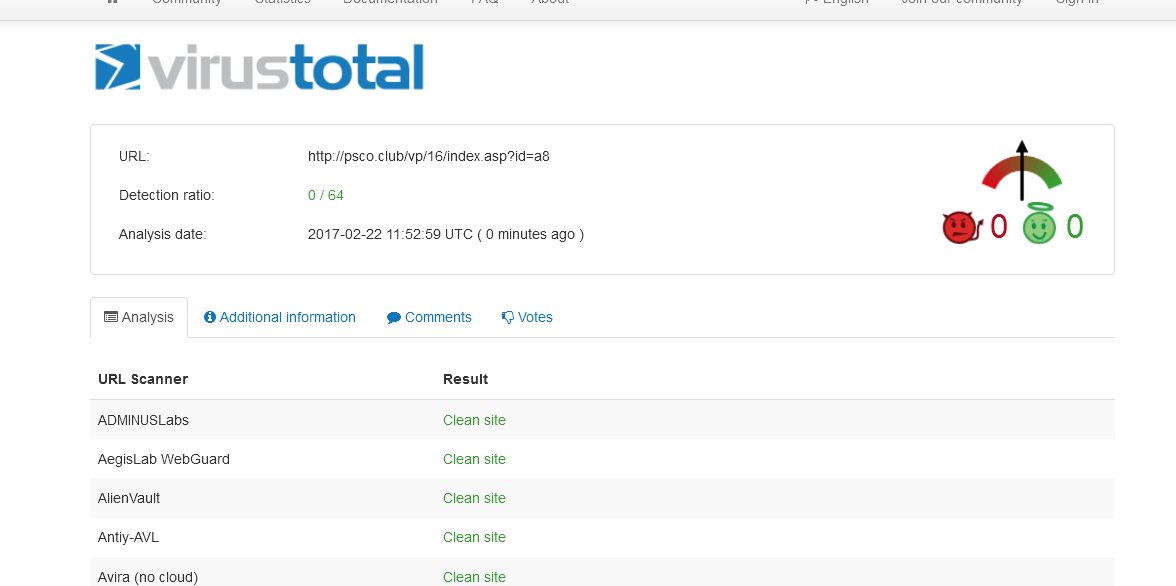
Task: Open the Documentation menu item
Action: point(390,3)
